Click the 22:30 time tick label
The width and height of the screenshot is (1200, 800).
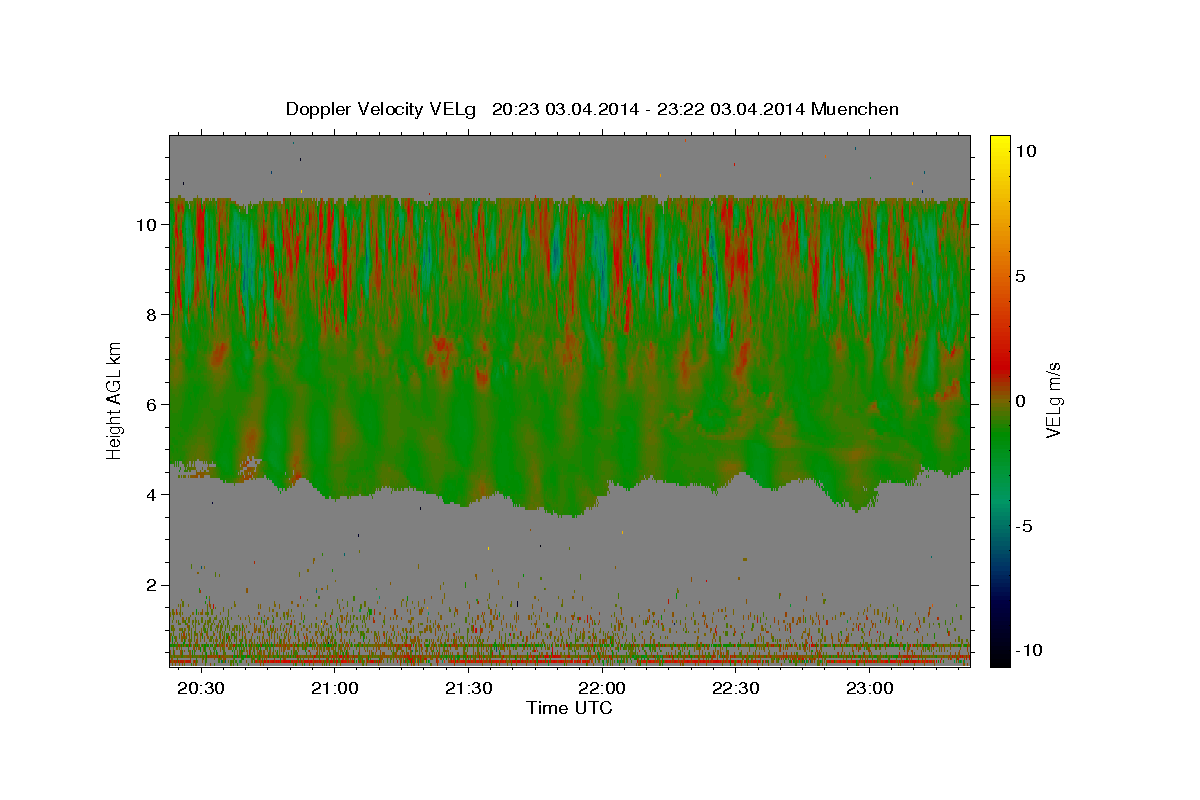click(x=736, y=689)
